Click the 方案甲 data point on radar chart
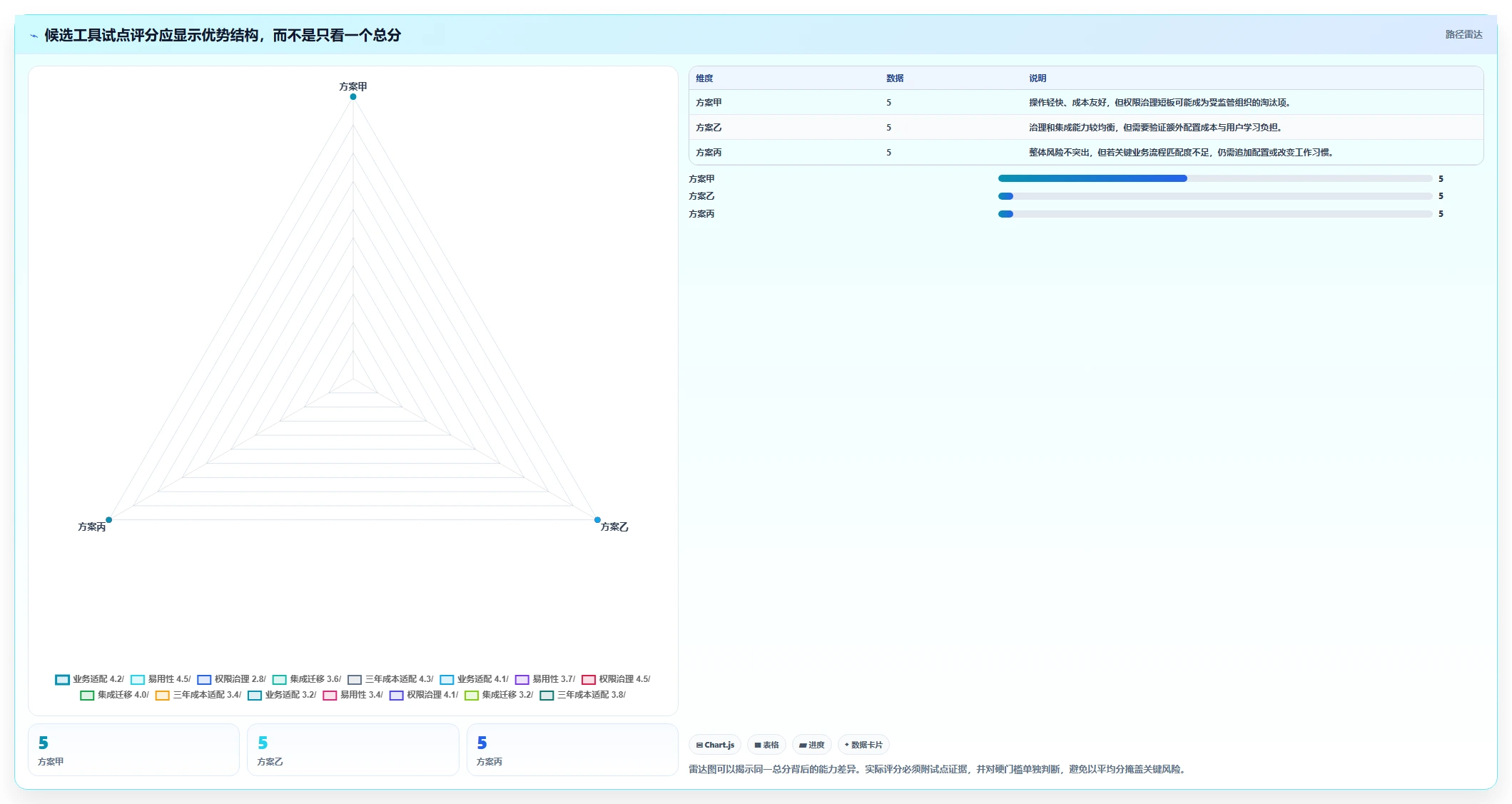The image size is (1512, 804). (353, 96)
